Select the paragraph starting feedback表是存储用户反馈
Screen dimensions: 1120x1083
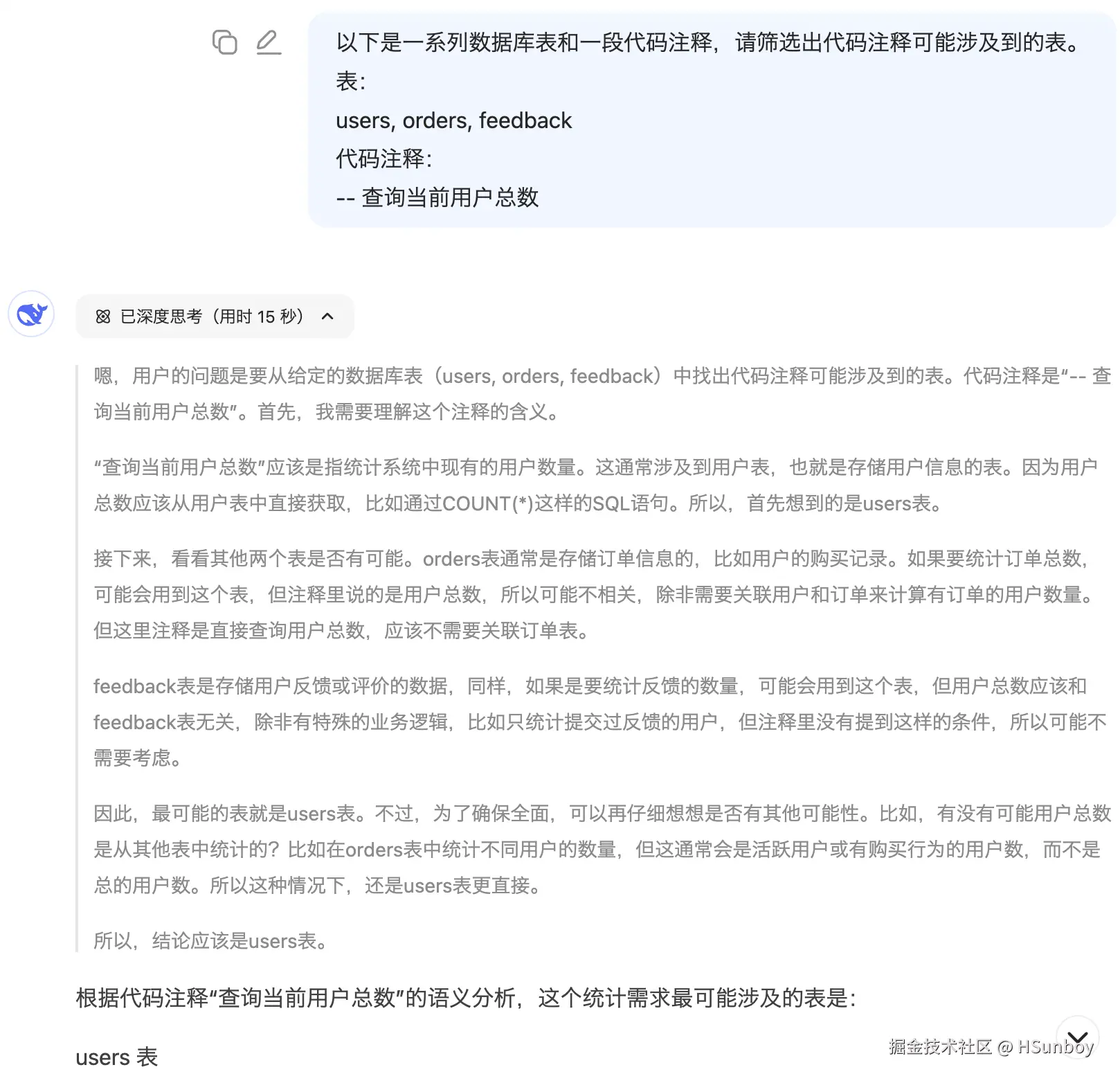click(600, 722)
